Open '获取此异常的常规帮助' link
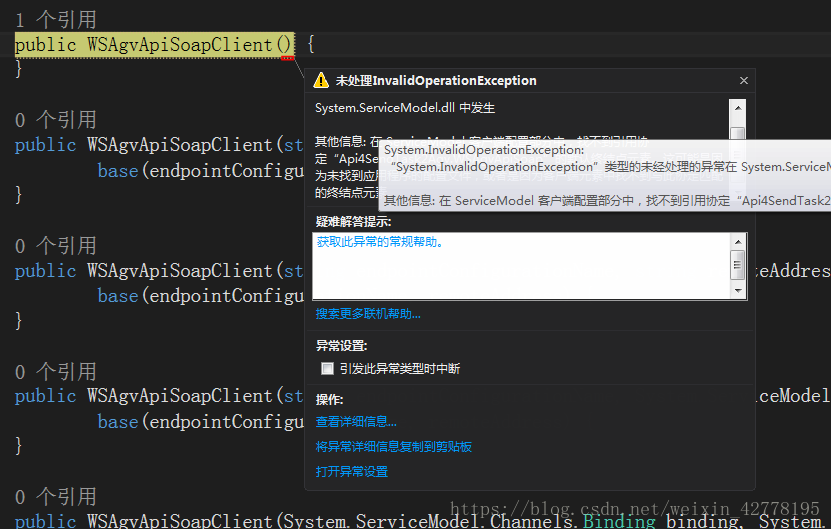Screen dimensions: 831x529 pos(379,242)
